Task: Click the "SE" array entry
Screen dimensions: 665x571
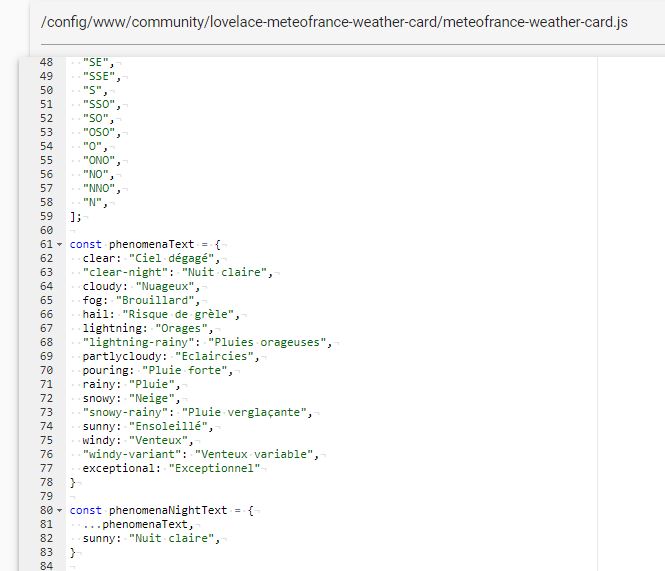Action: point(96,62)
